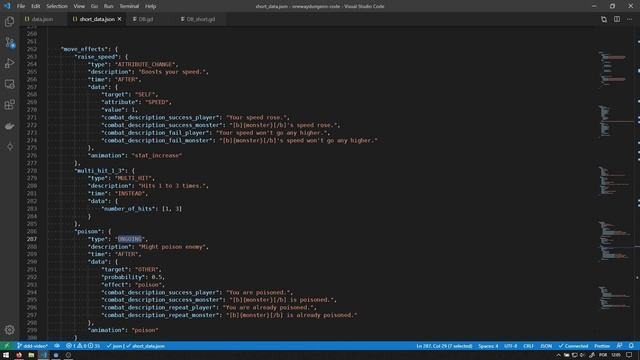This screenshot has height=360, width=640.
Task: Click the "raise_speed" key on line 263
Action: pyautogui.click(x=97, y=57)
